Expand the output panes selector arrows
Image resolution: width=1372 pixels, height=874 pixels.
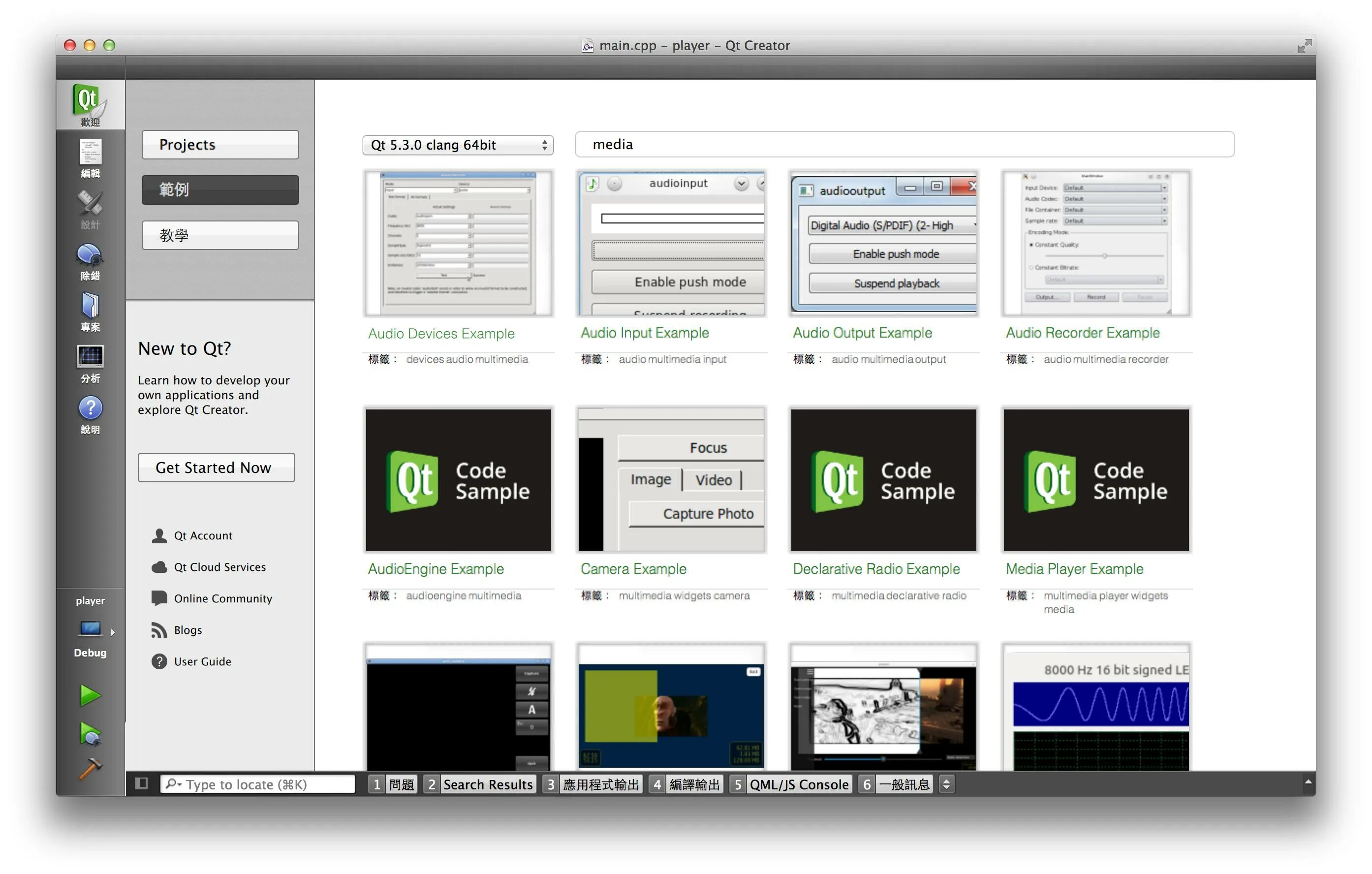[946, 784]
